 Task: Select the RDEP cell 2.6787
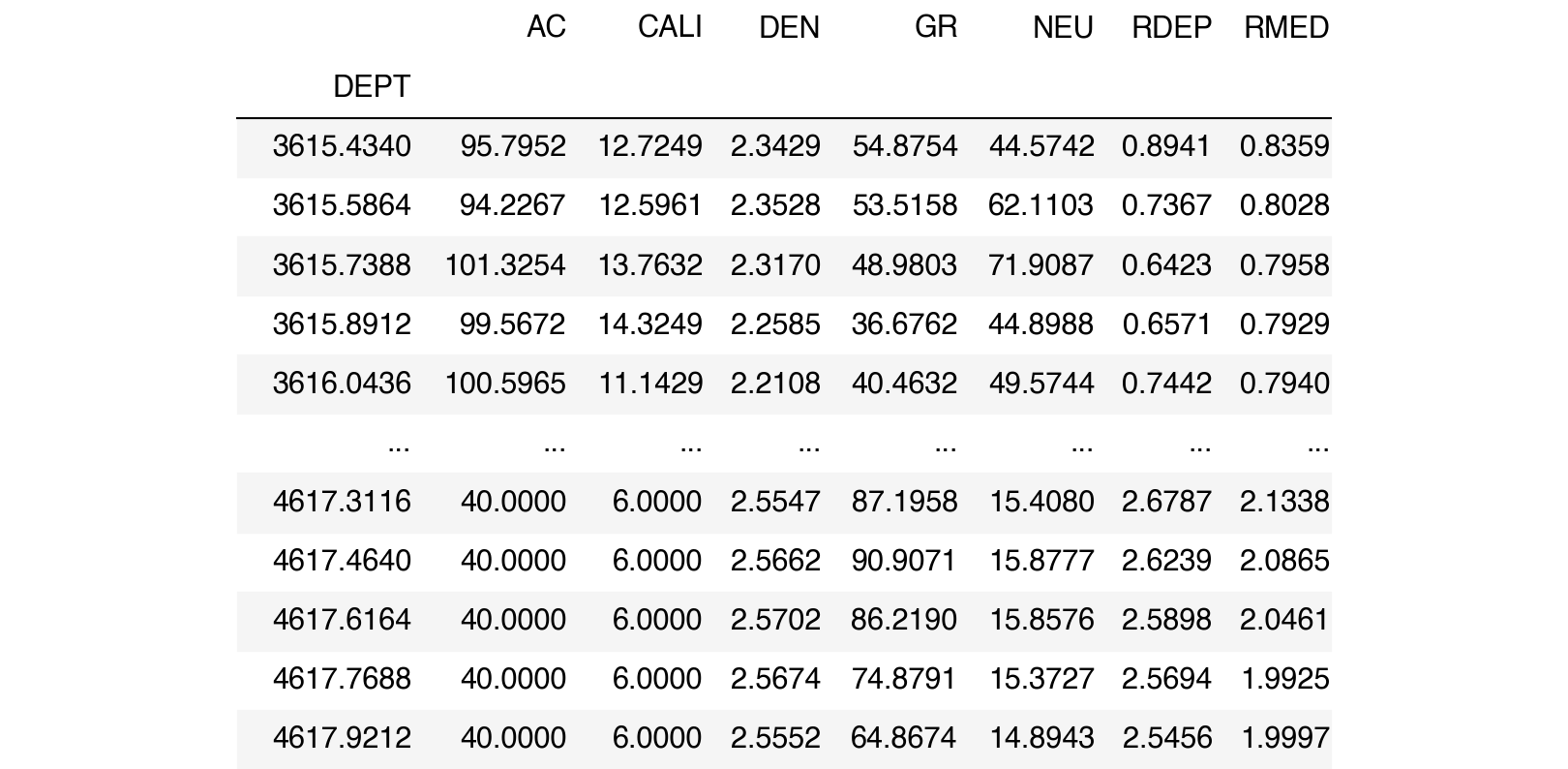pos(1166,502)
